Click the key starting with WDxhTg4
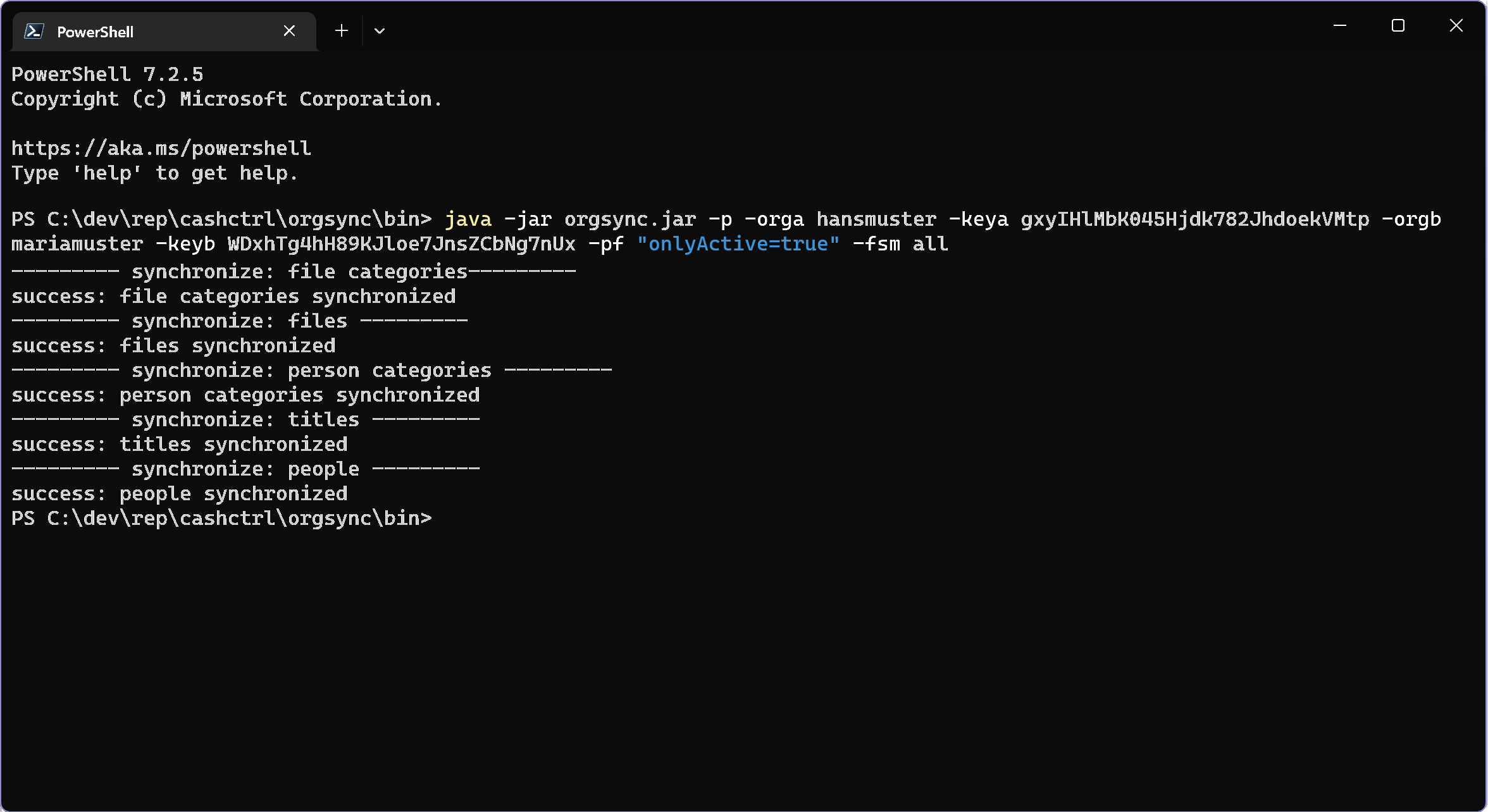1488x812 pixels. tap(402, 244)
